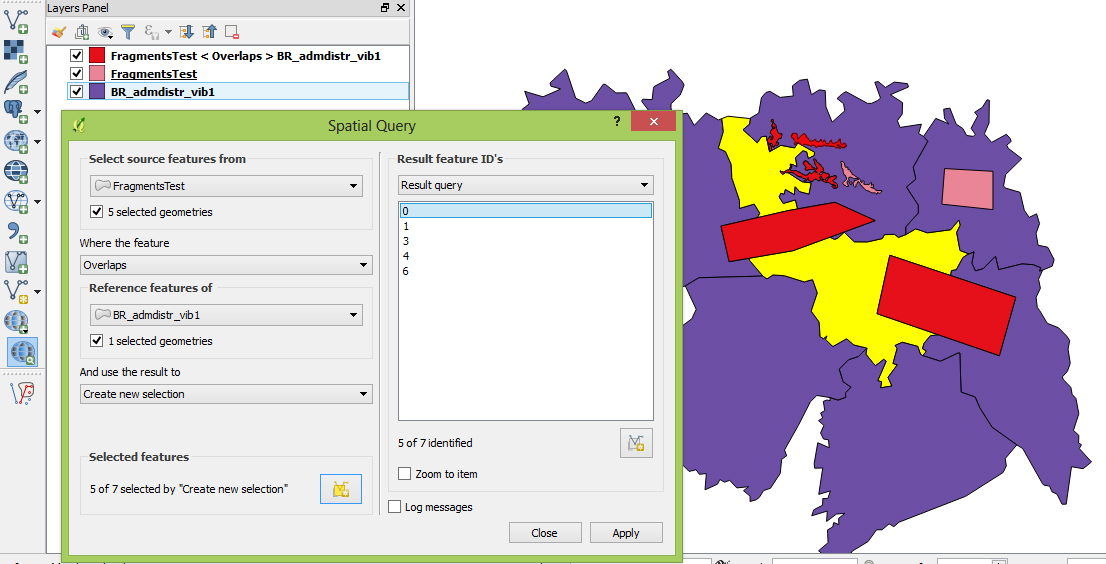Click the Add Group icon in Layers Panel
This screenshot has width=1106, height=564.
[x=83, y=32]
